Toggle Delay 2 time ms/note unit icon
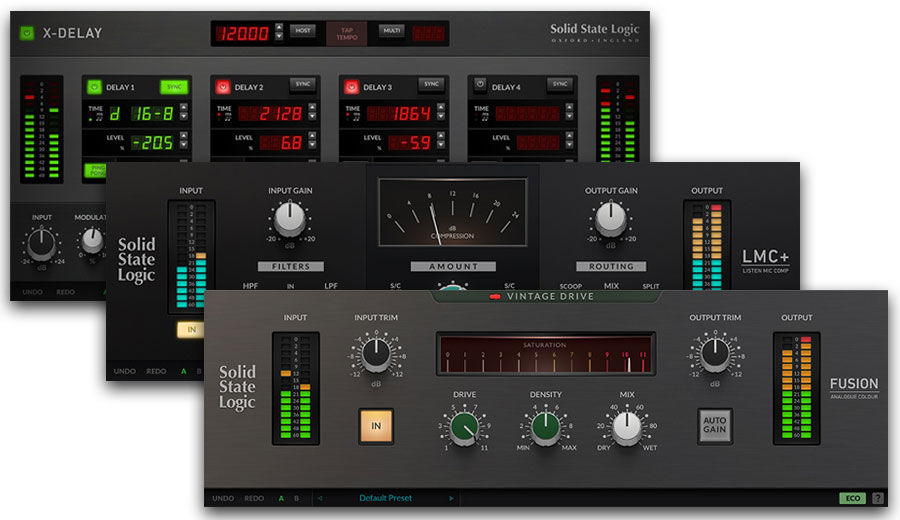This screenshot has width=900, height=520. click(x=223, y=117)
